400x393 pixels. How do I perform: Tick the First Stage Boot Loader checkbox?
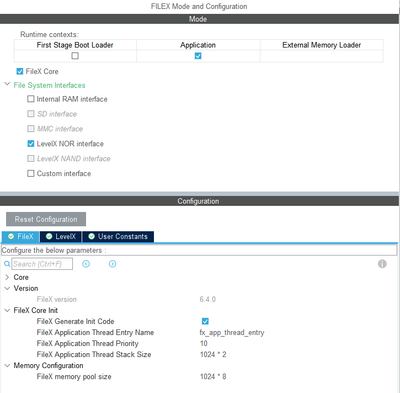(75, 56)
